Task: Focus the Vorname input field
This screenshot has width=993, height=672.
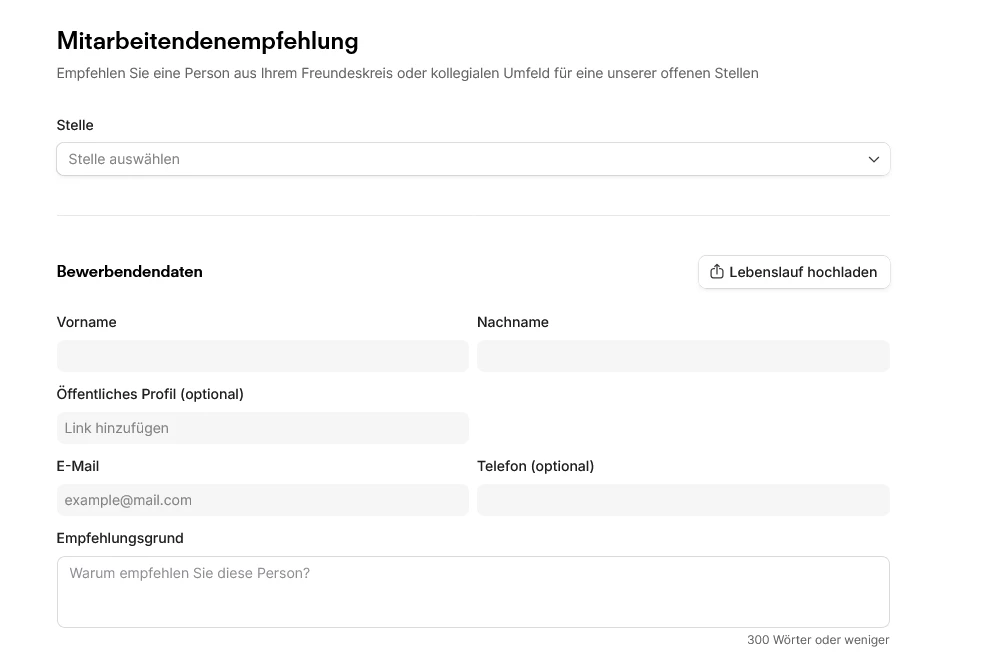Action: tap(262, 356)
